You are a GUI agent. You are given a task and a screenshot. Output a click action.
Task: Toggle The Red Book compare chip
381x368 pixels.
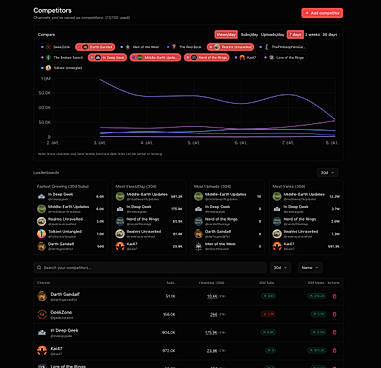[184, 47]
